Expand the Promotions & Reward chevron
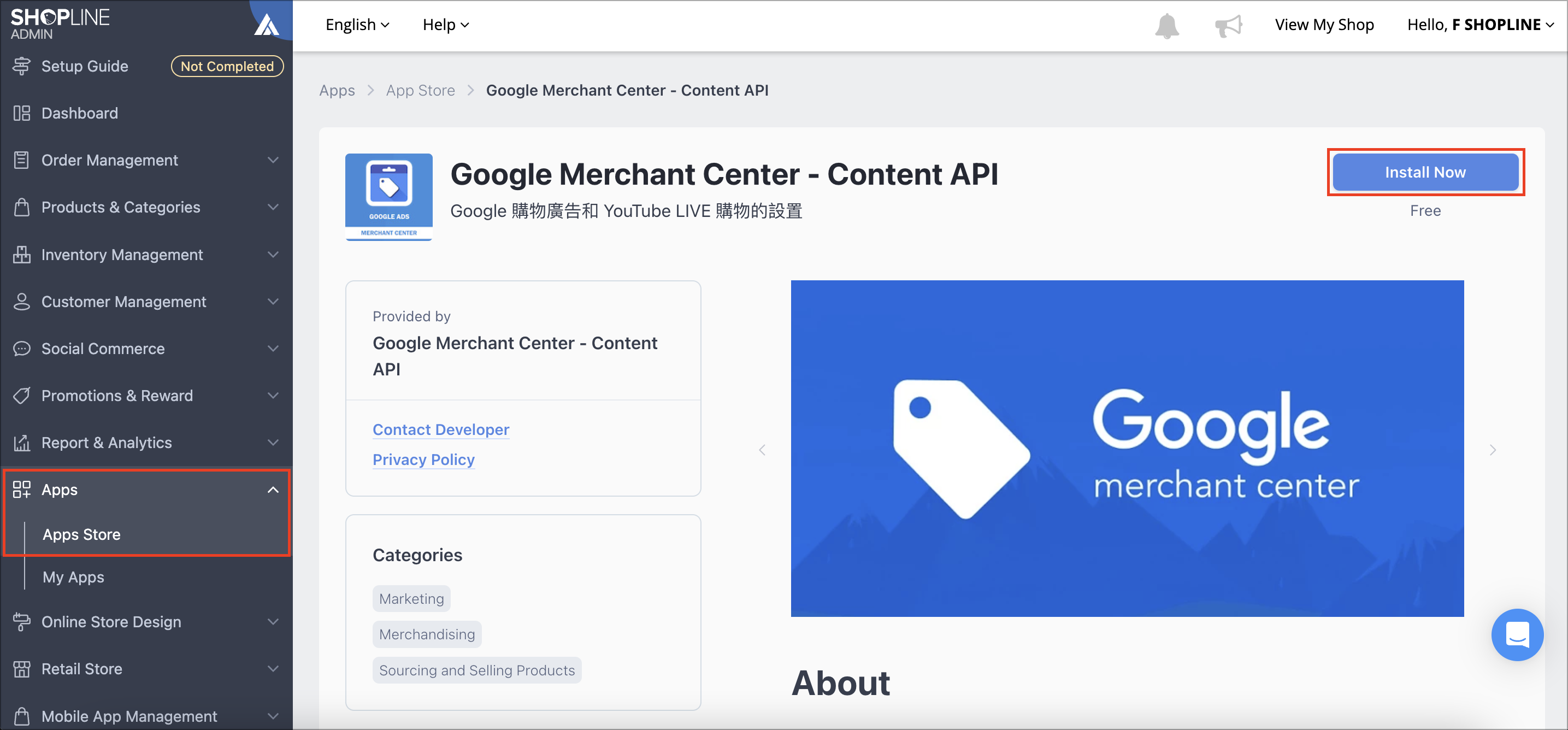 click(x=273, y=396)
